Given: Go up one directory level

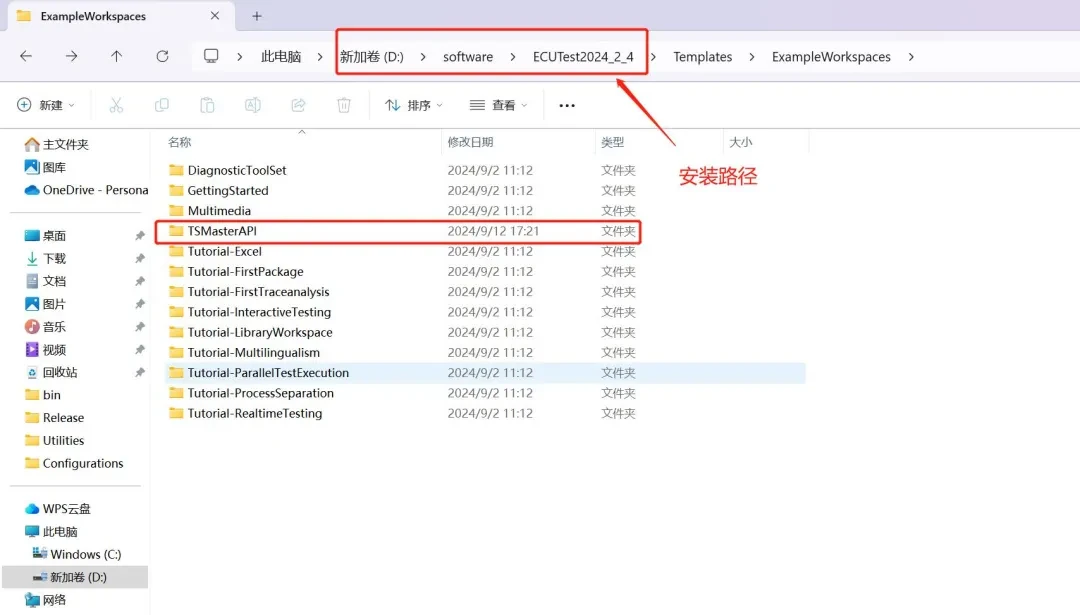Looking at the screenshot, I should [116, 57].
